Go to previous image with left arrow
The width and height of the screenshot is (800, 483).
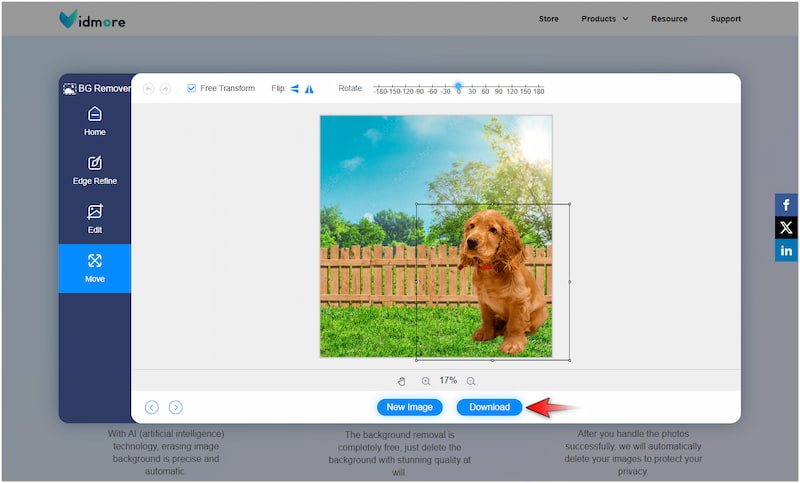click(152, 407)
